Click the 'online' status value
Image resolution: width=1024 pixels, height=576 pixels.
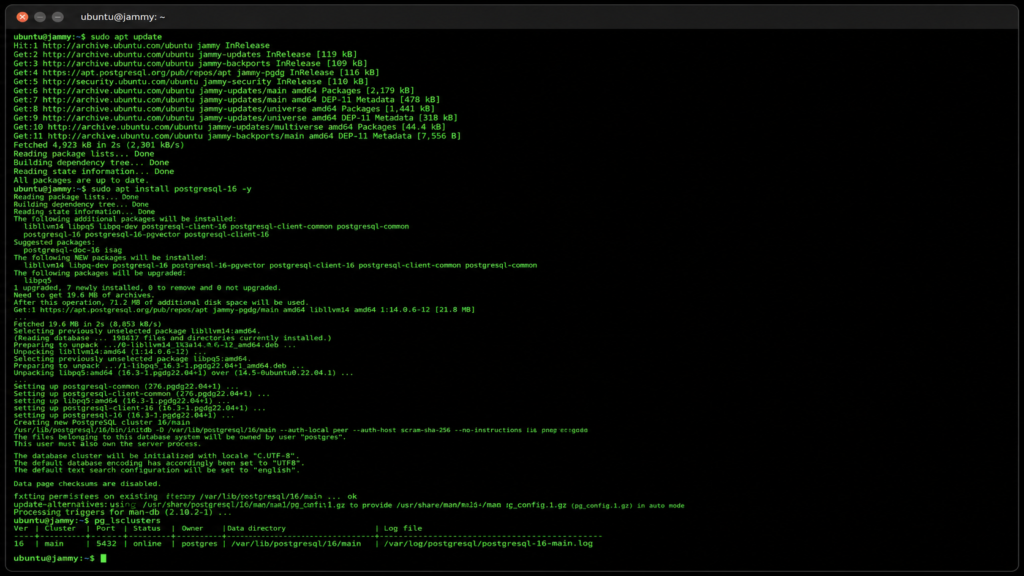pyautogui.click(x=147, y=543)
